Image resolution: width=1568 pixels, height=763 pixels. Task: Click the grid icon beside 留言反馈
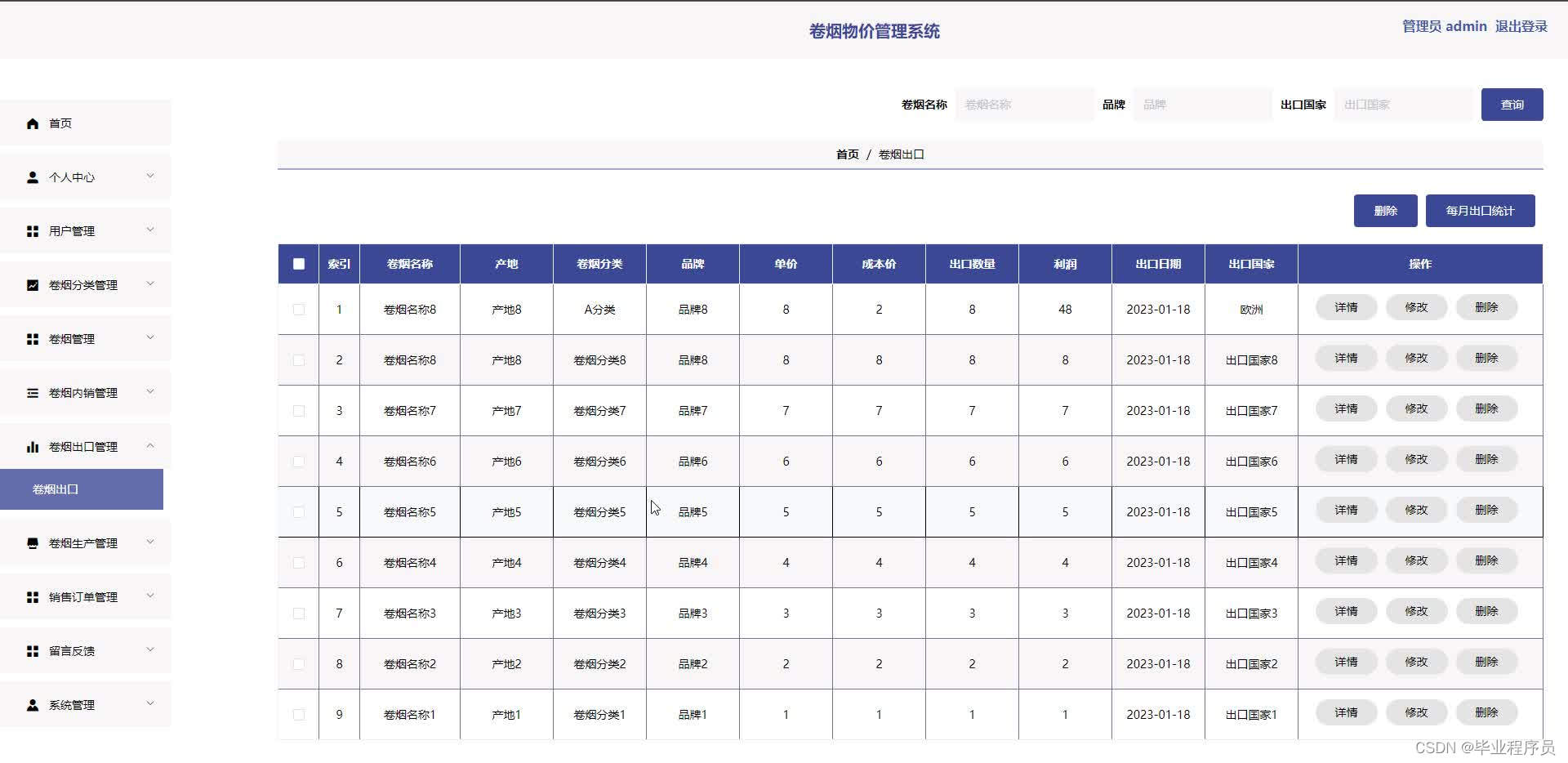[x=33, y=651]
